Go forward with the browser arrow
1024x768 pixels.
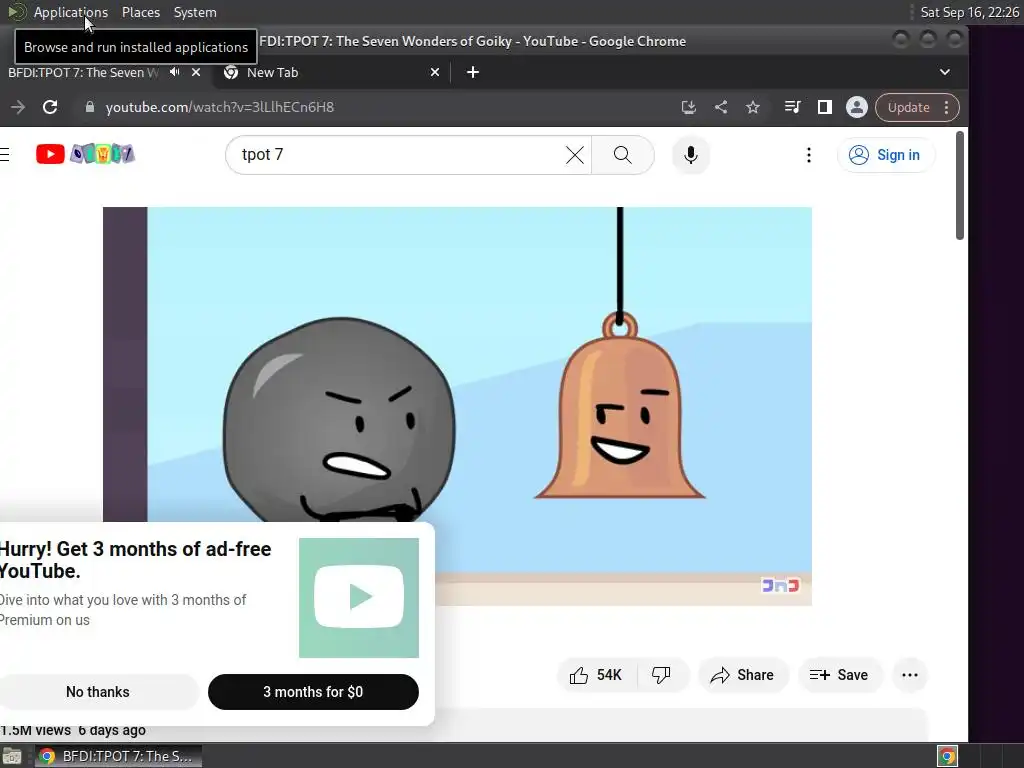(18, 107)
